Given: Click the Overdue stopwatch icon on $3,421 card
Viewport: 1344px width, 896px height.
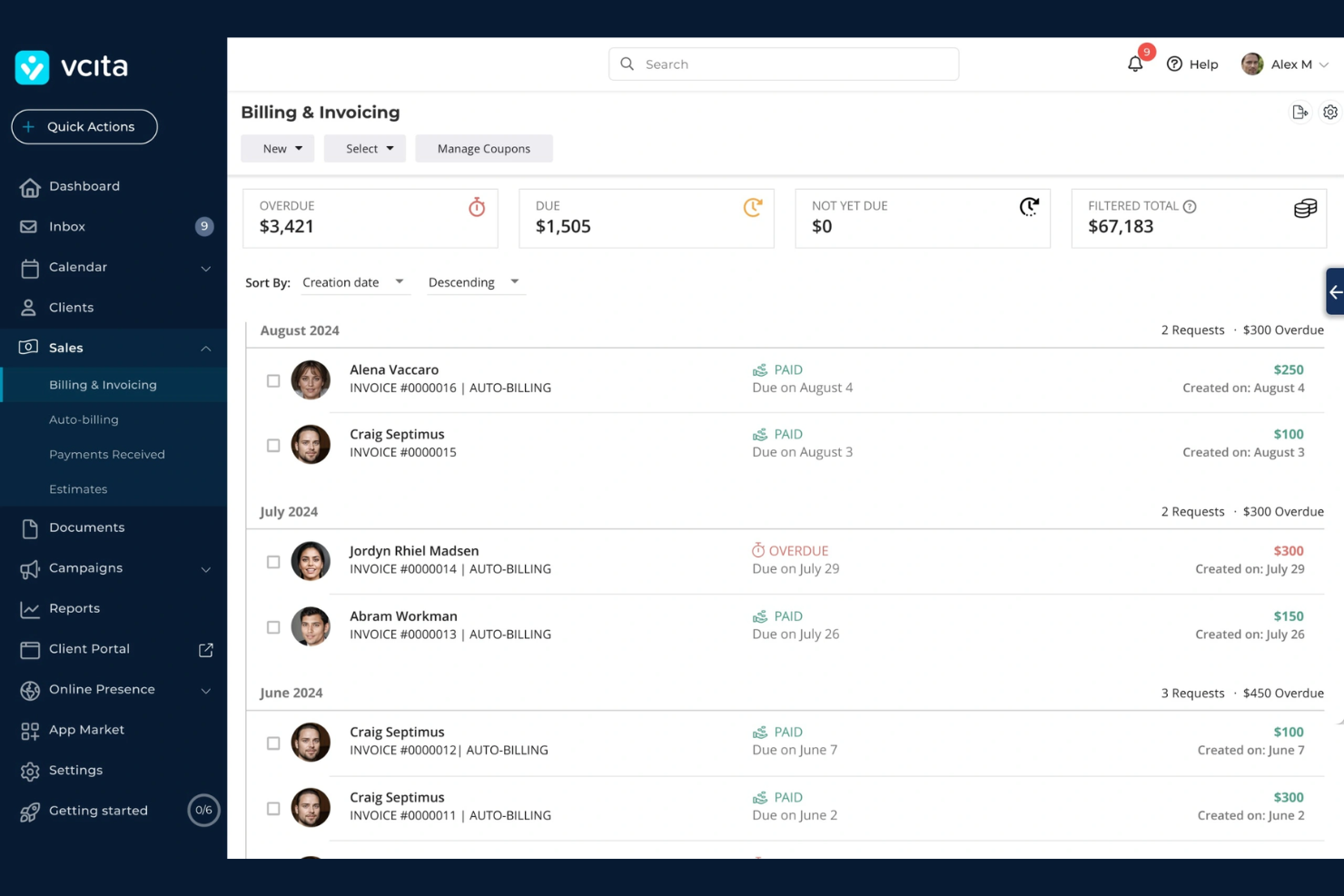Looking at the screenshot, I should tap(477, 207).
